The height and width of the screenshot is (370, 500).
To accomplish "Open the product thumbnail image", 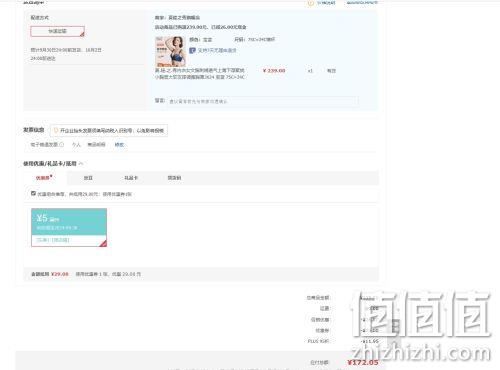I will (170, 51).
